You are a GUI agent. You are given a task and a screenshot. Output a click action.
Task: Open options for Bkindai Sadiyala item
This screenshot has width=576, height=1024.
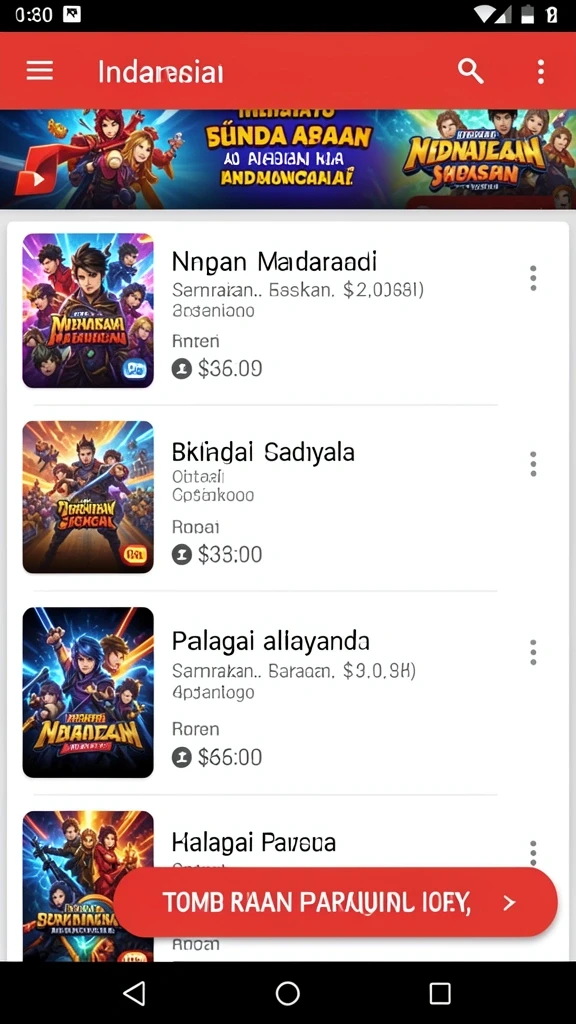[534, 464]
